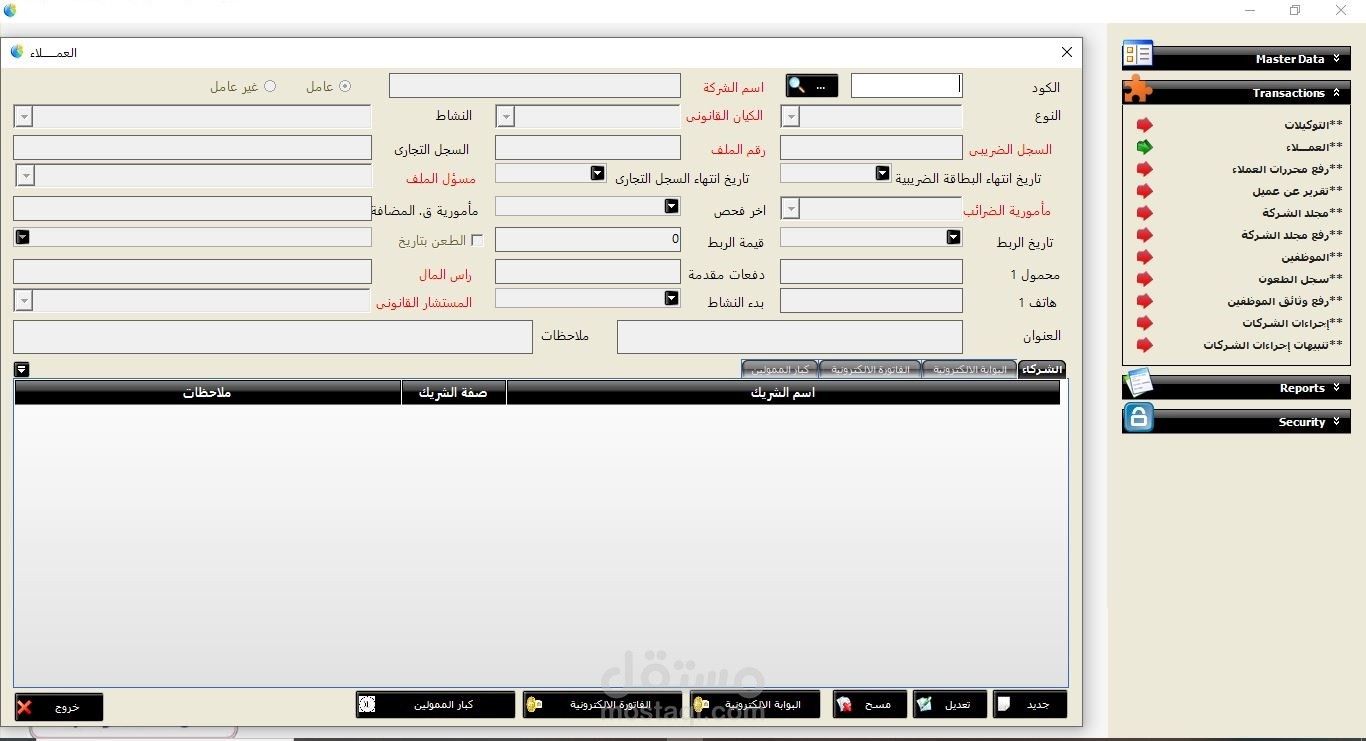Click the Security lock icon
Image resolution: width=1366 pixels, height=741 pixels.
tap(1138, 419)
